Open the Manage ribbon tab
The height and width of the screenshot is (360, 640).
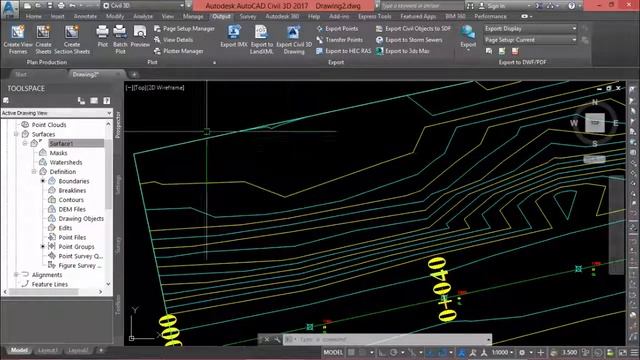[x=193, y=16]
